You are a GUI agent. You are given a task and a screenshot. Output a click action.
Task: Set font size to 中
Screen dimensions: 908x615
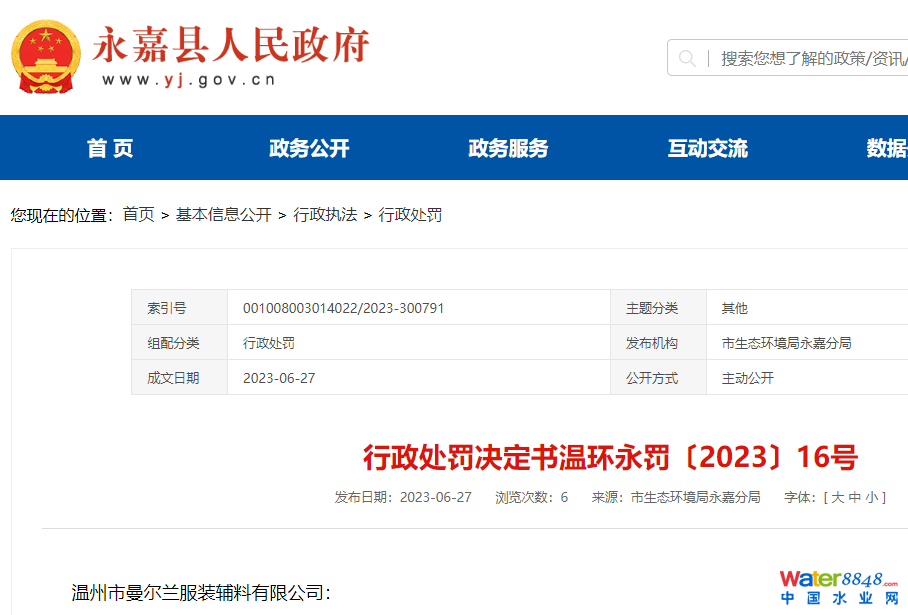(855, 497)
